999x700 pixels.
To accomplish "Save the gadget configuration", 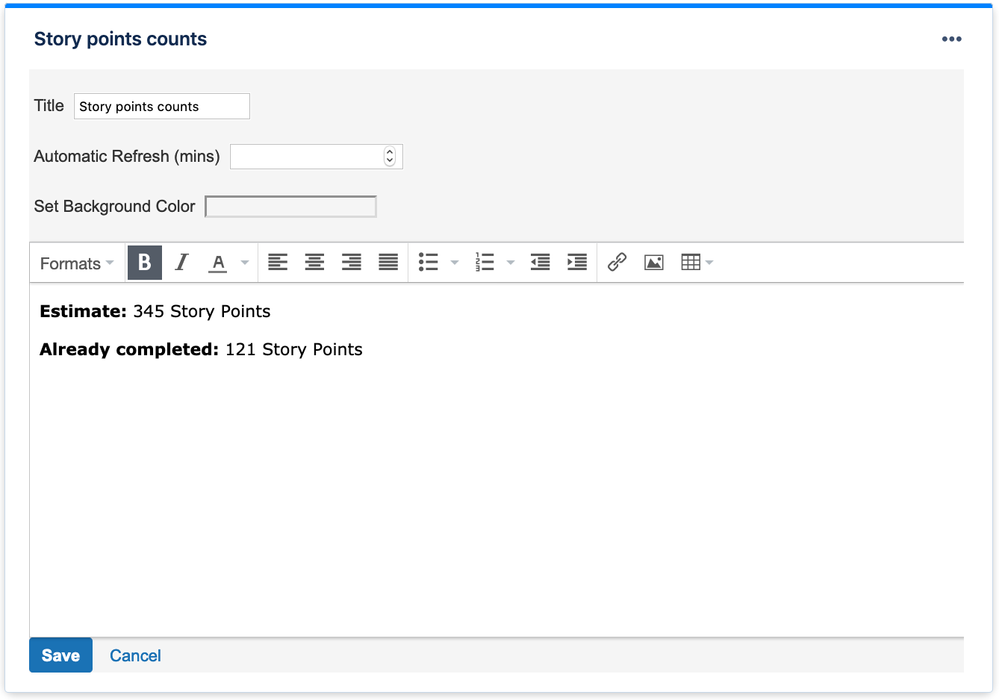I will point(61,655).
